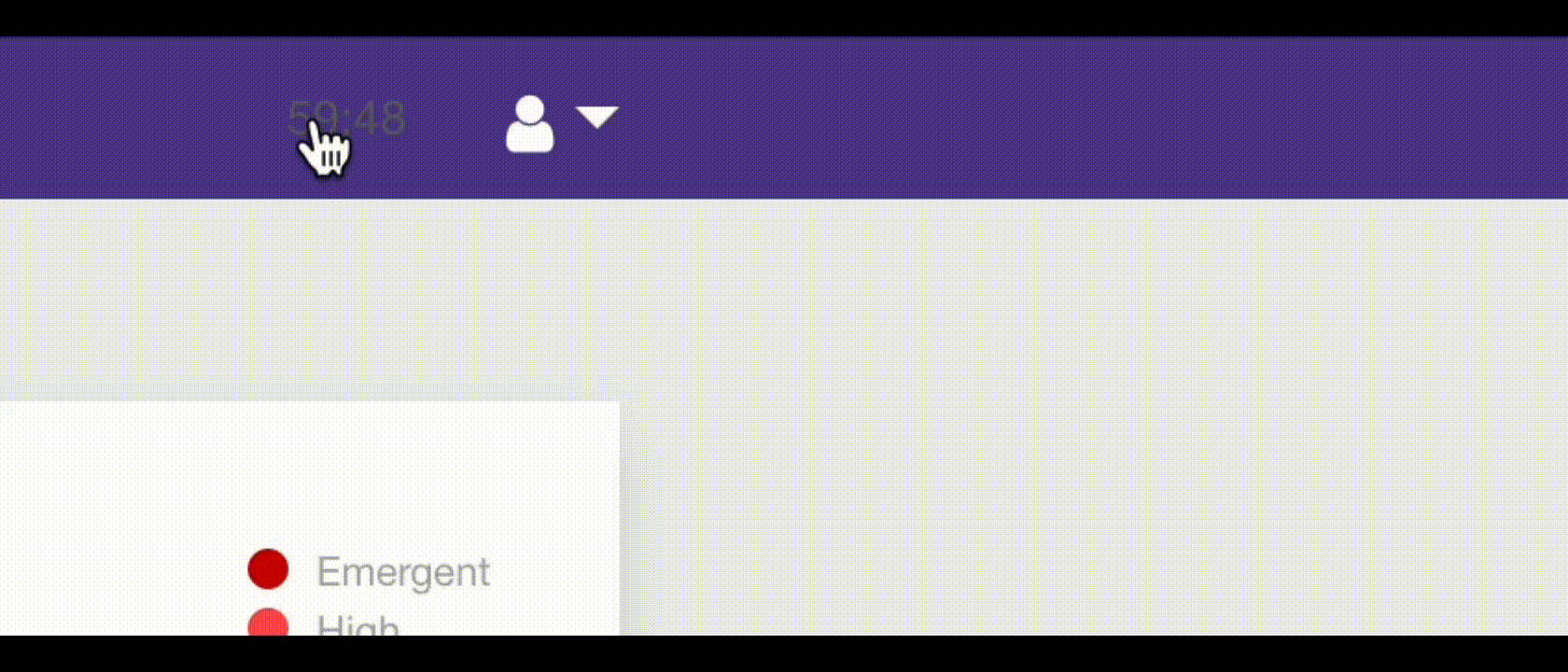Viewport: 1568px width, 672px height.
Task: Click the shadowed edge of the white panel
Action: click(x=623, y=518)
